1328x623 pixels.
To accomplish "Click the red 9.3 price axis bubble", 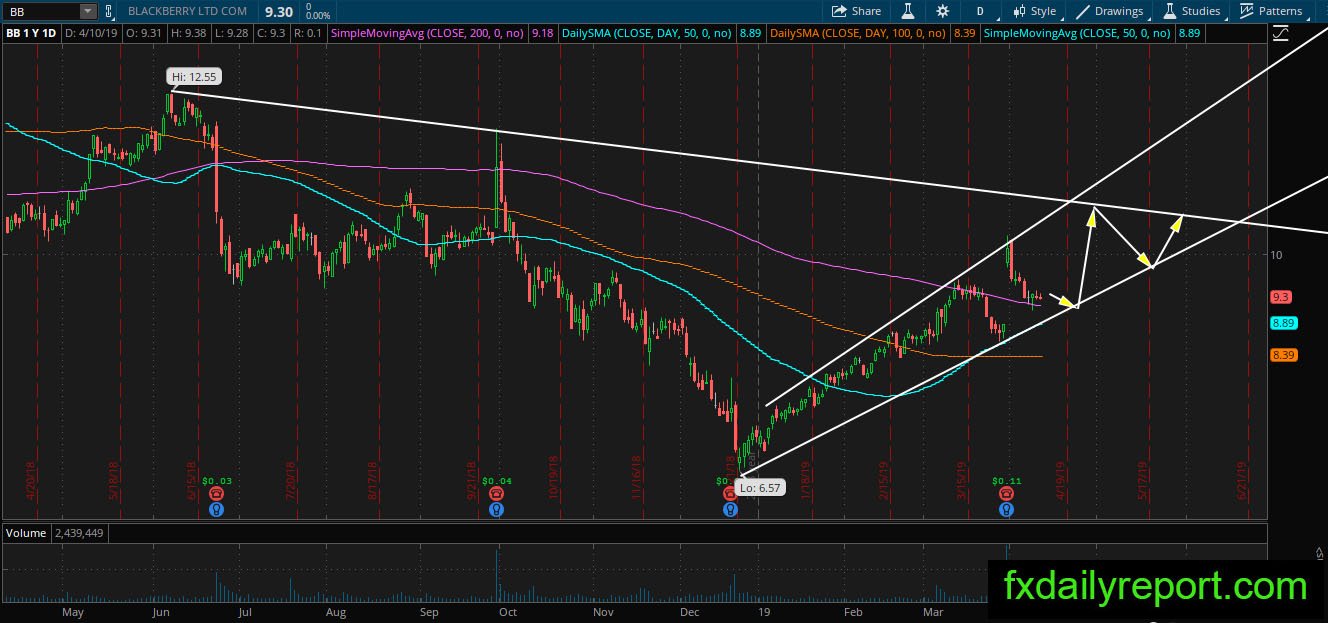I will tap(1281, 297).
